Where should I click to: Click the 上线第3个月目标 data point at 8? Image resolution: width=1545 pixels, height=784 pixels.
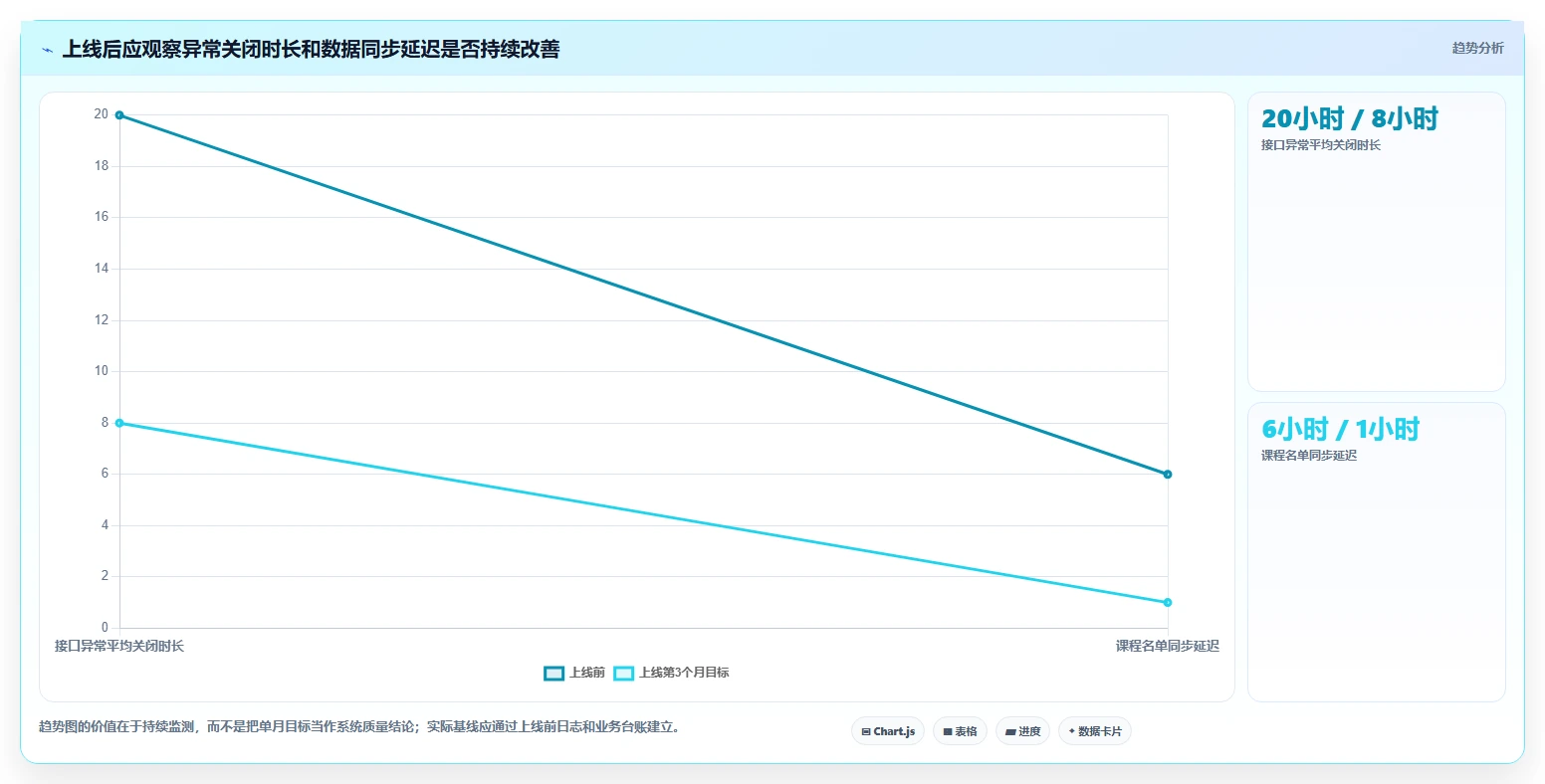click(119, 423)
